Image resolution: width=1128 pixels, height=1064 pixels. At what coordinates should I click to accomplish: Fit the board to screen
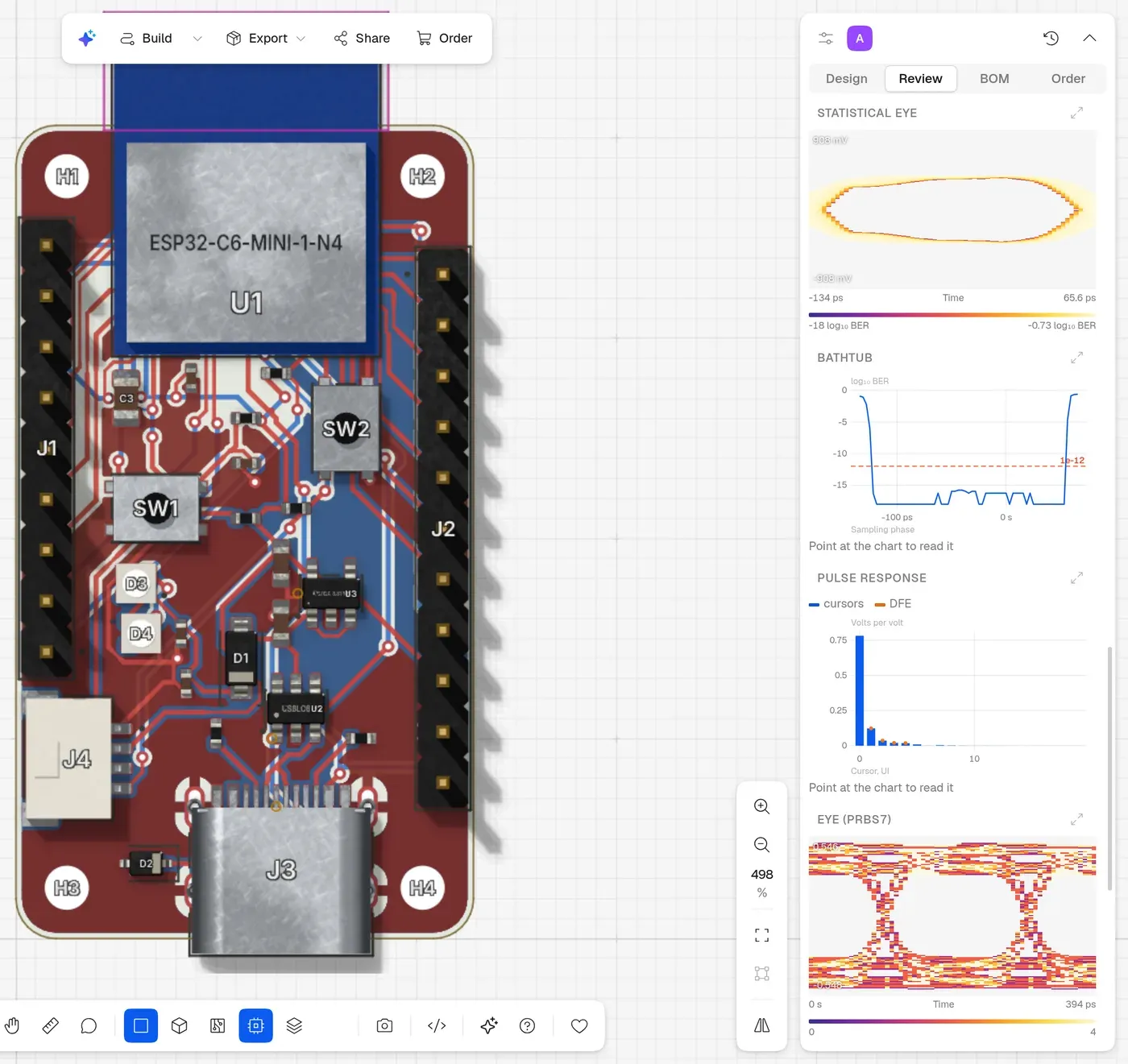pos(761,934)
